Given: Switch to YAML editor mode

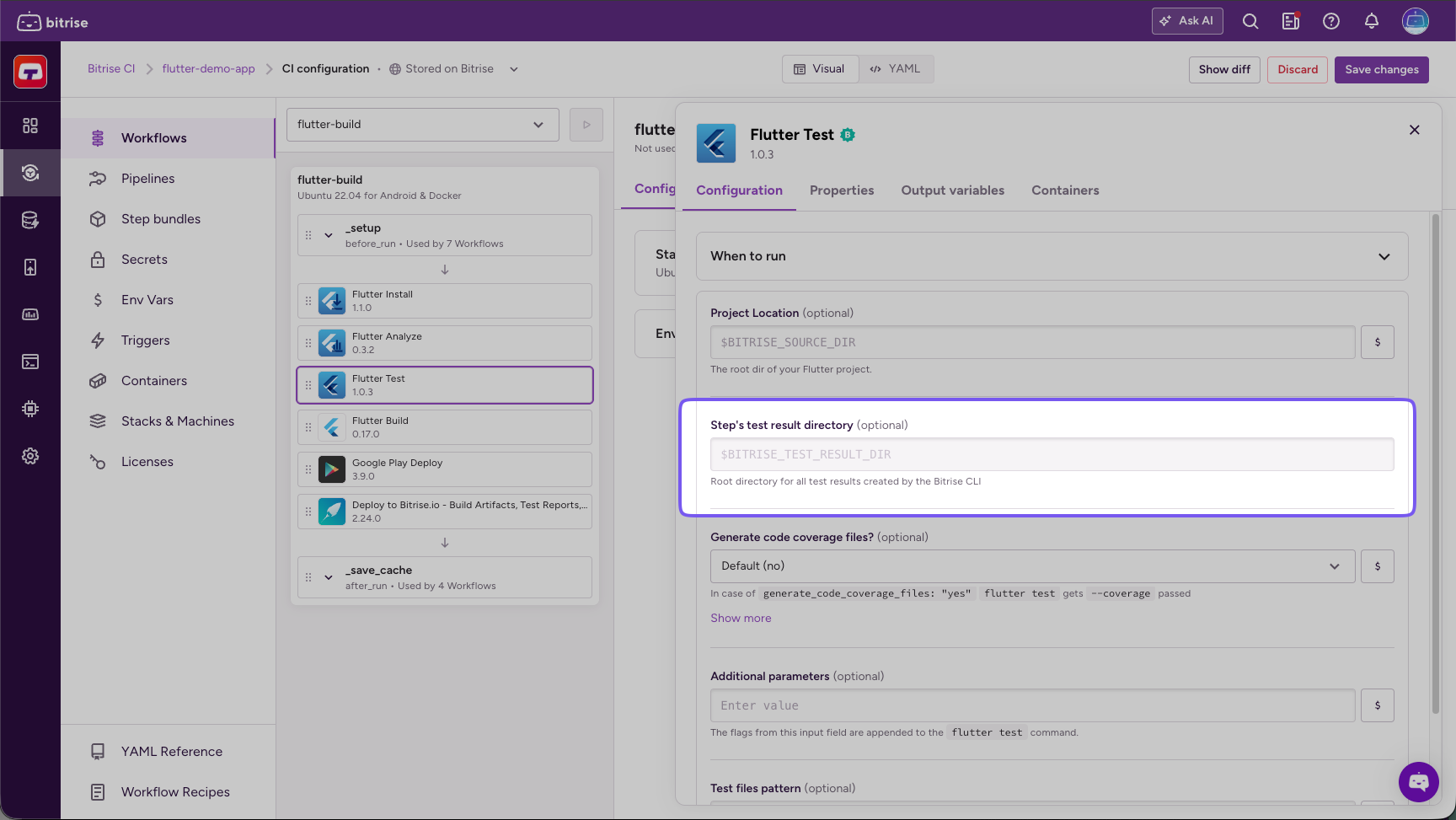Looking at the screenshot, I should tap(896, 69).
